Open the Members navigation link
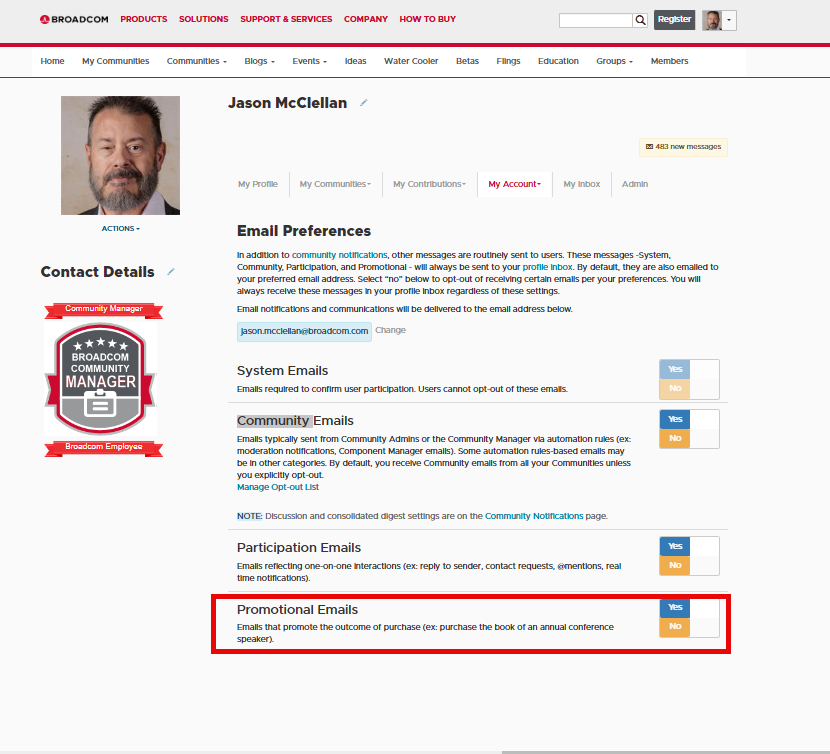 coord(670,61)
